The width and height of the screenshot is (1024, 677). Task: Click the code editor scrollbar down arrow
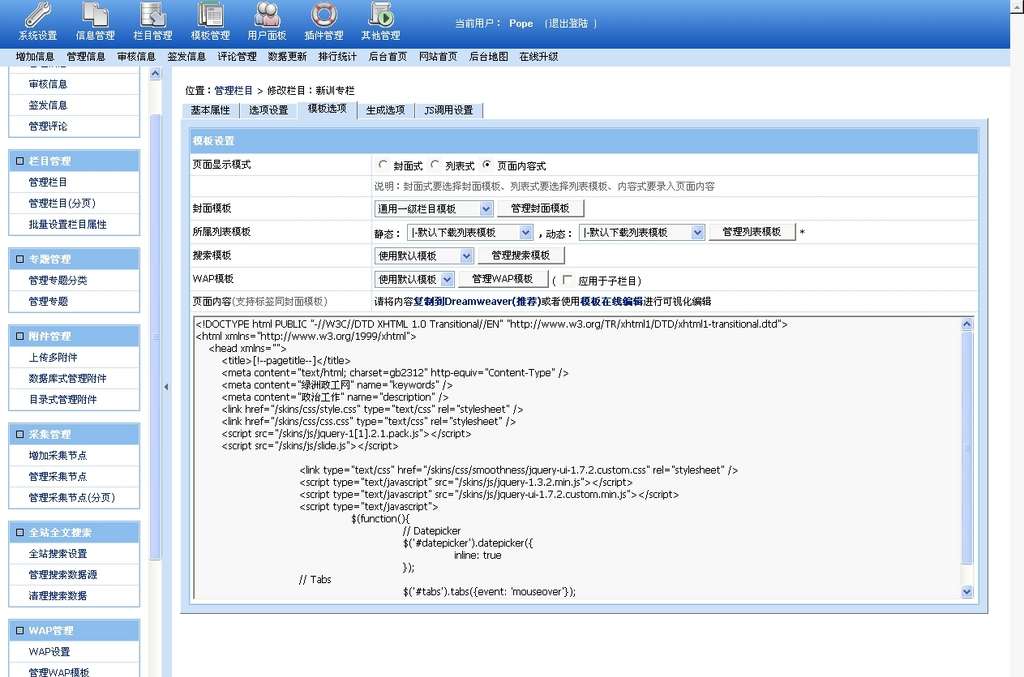click(x=967, y=591)
